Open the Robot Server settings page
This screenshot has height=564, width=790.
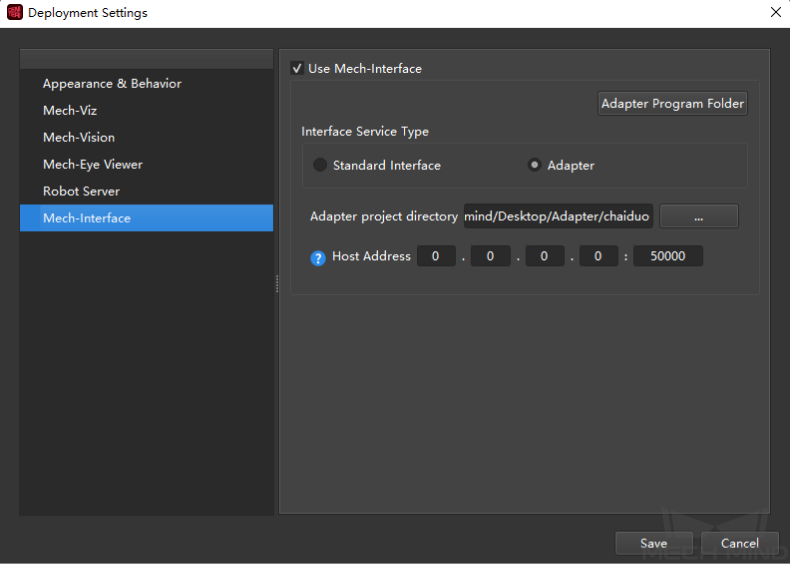click(x=146, y=191)
